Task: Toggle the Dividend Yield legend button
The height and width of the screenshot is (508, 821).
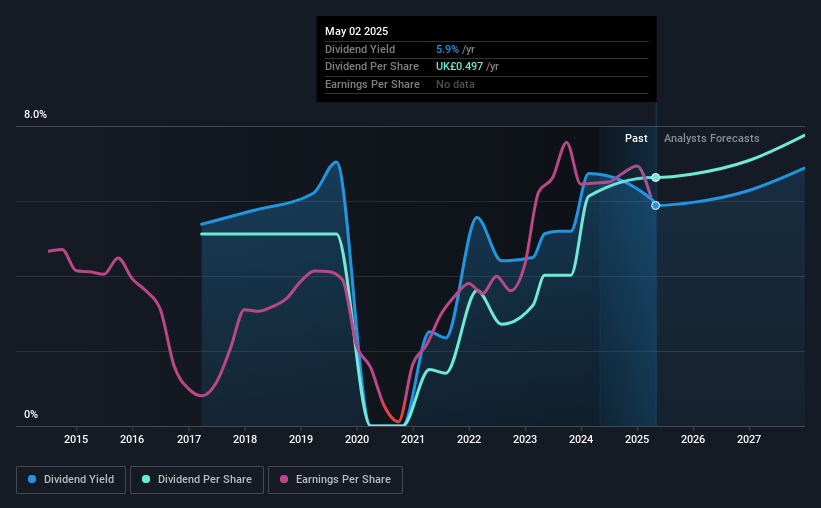Action: coord(71,480)
